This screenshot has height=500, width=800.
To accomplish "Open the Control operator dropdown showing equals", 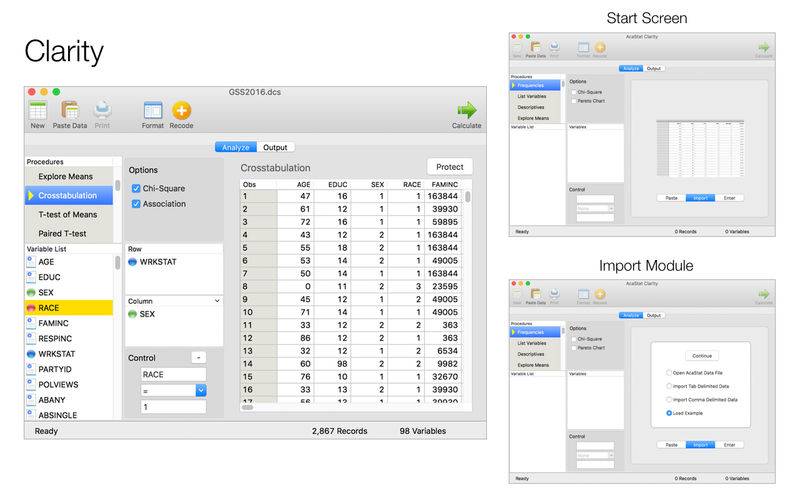I will pyautogui.click(x=201, y=390).
